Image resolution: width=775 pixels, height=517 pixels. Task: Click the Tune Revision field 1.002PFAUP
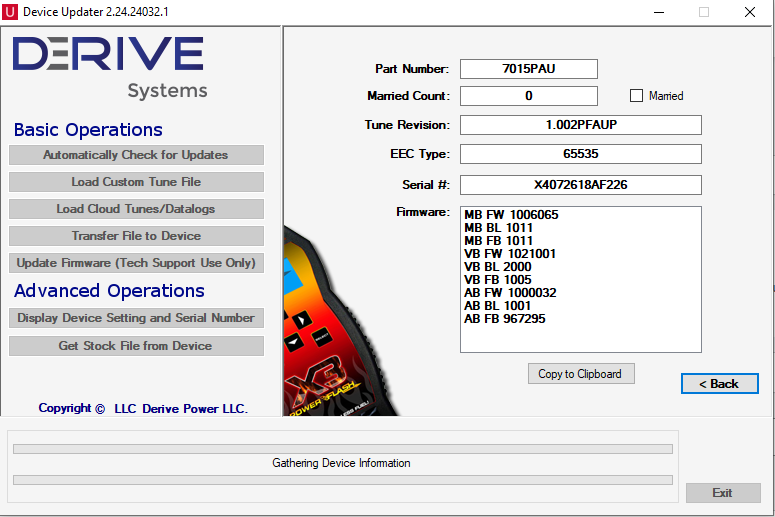tap(580, 125)
